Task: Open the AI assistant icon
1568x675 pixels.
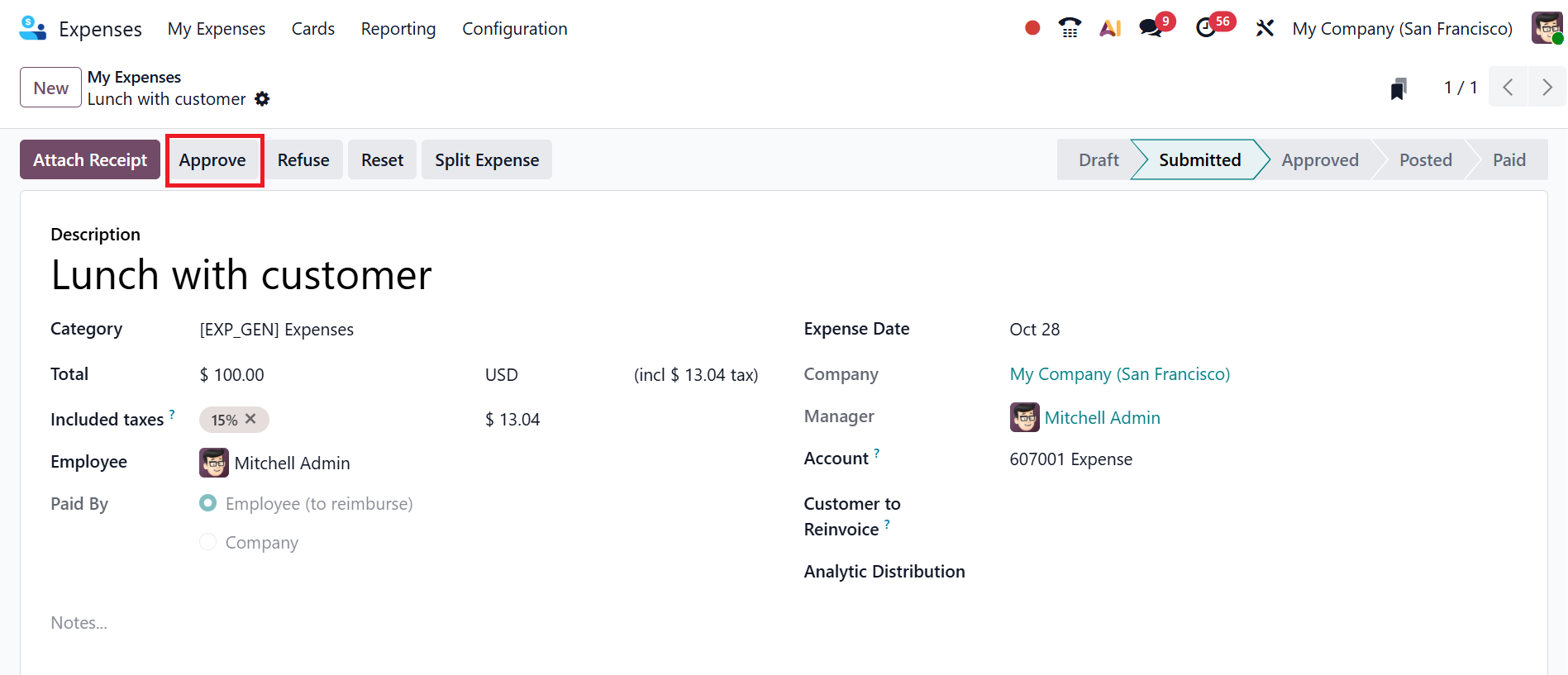Action: [1110, 28]
